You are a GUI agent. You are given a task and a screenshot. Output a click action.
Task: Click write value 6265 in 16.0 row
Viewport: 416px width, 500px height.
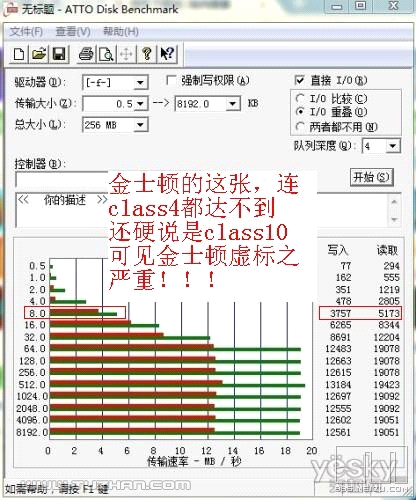pyautogui.click(x=341, y=325)
